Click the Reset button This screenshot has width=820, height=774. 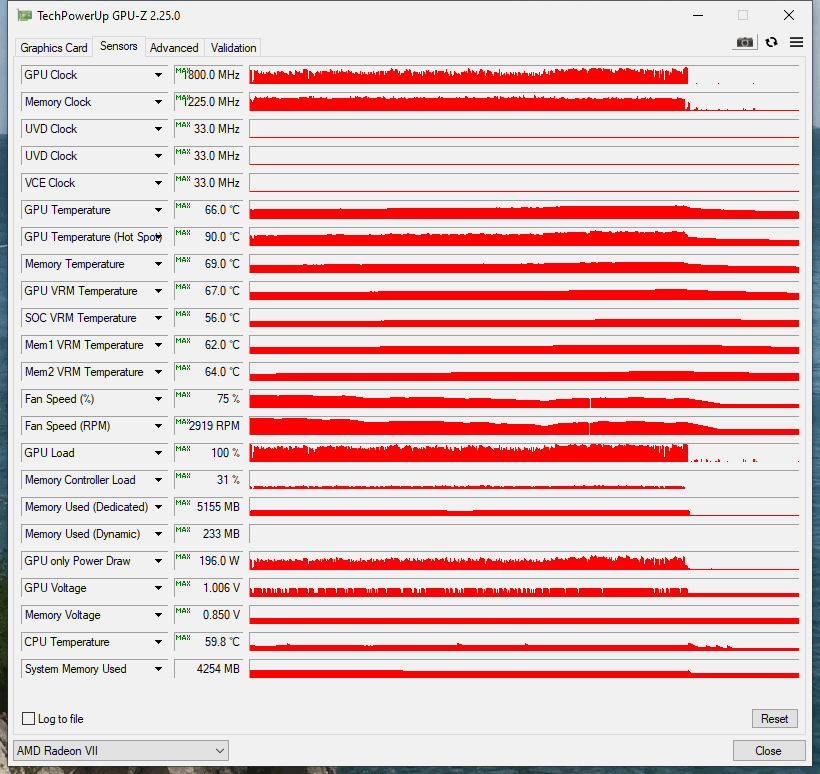pyautogui.click(x=775, y=719)
